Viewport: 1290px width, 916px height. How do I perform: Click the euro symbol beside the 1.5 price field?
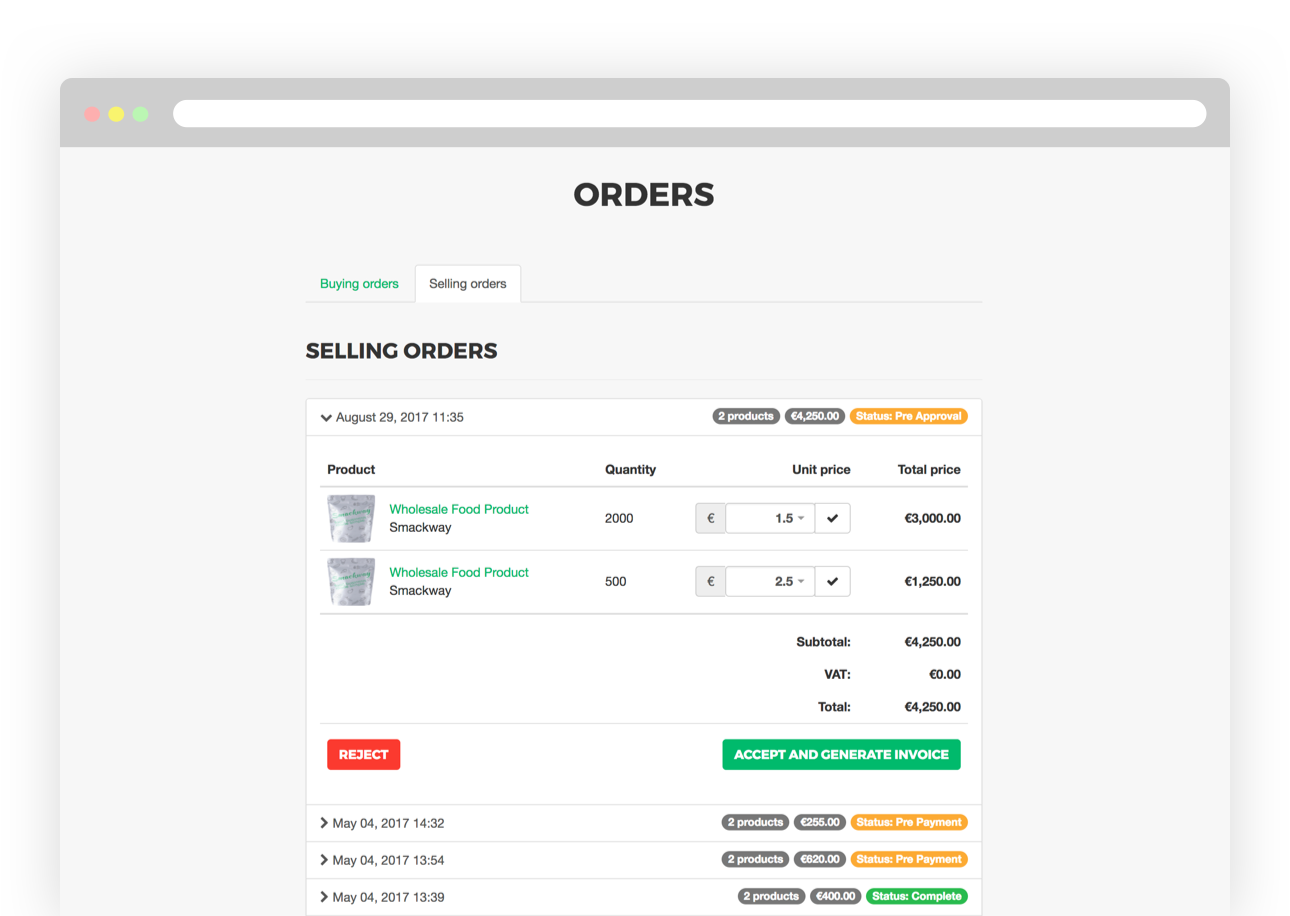(x=710, y=518)
